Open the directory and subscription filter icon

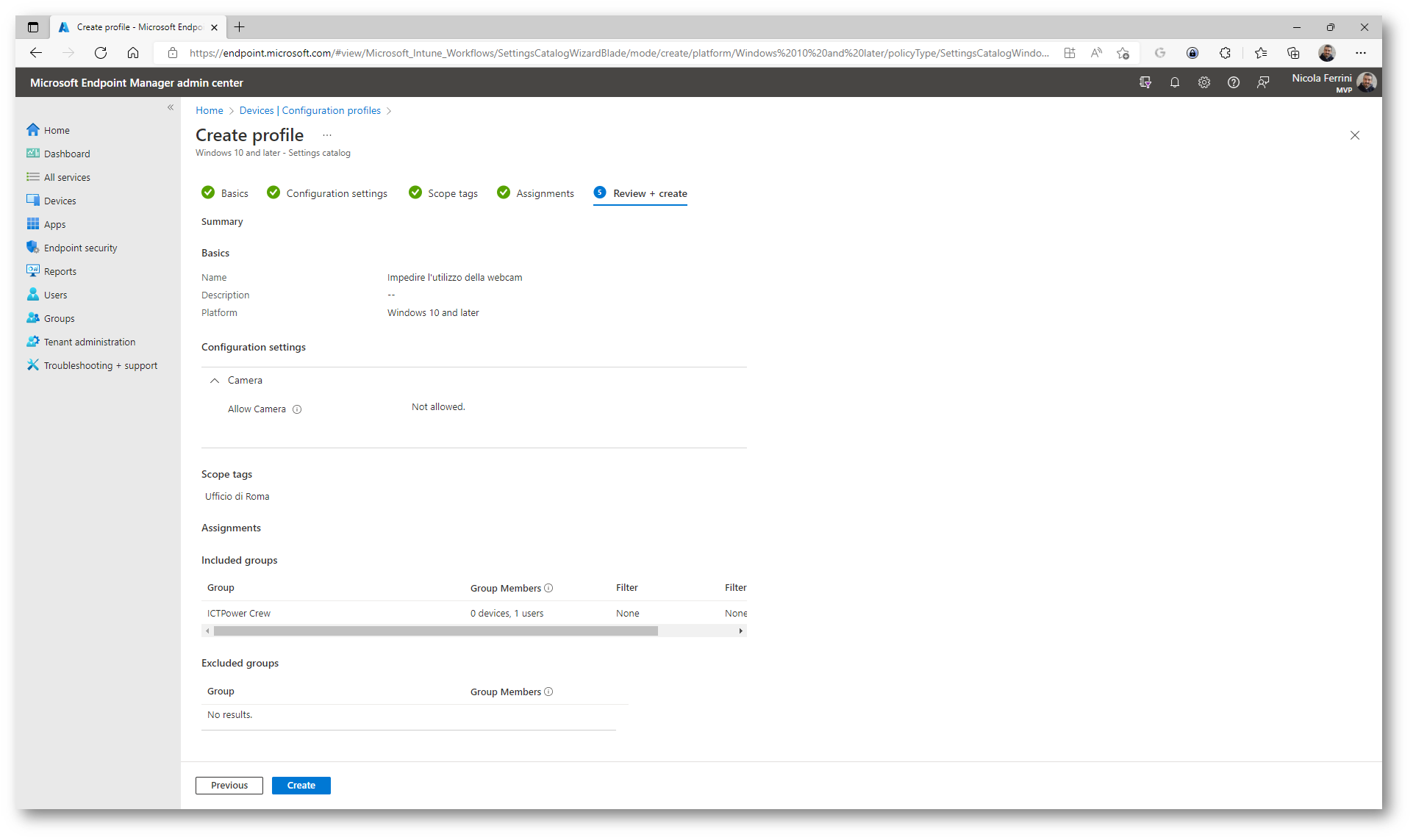click(1145, 82)
